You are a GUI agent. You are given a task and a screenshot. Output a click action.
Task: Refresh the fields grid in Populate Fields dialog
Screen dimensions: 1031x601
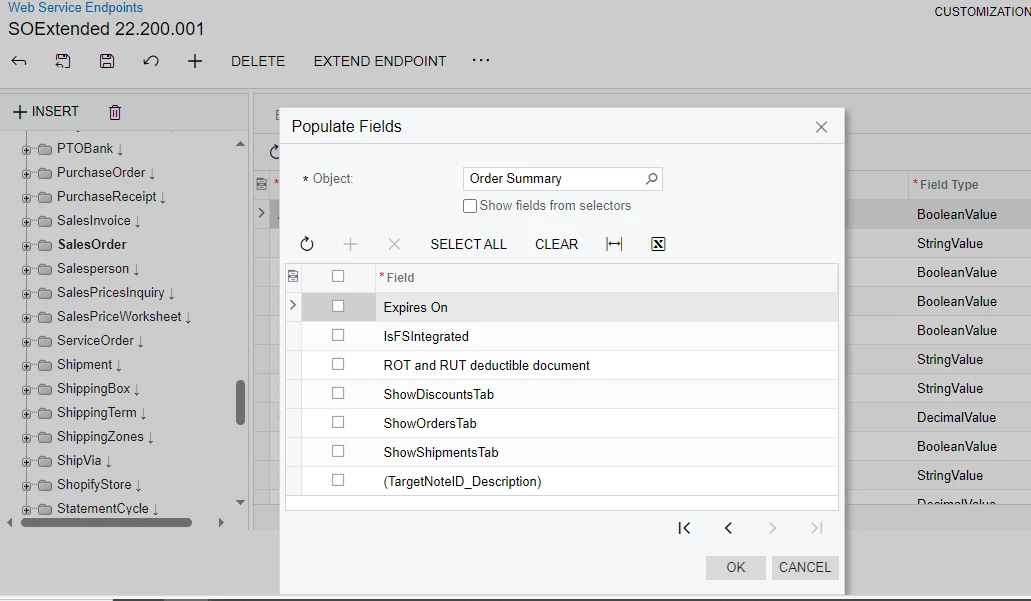(307, 243)
